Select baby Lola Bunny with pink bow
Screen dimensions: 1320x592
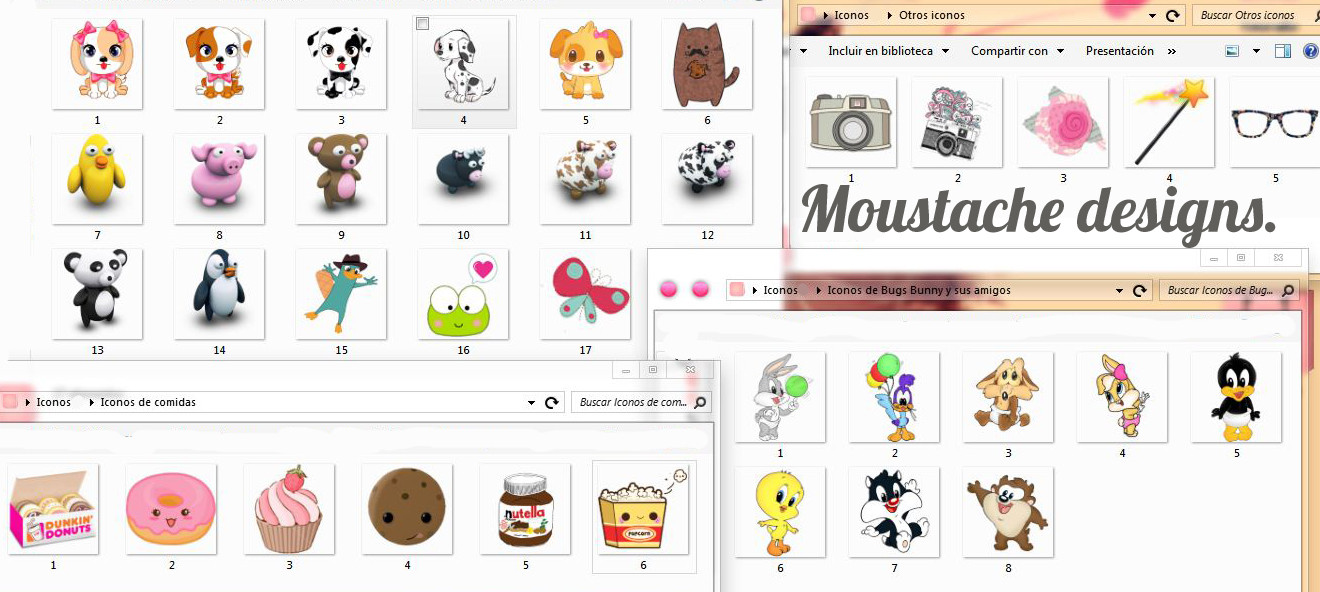pos(1122,397)
